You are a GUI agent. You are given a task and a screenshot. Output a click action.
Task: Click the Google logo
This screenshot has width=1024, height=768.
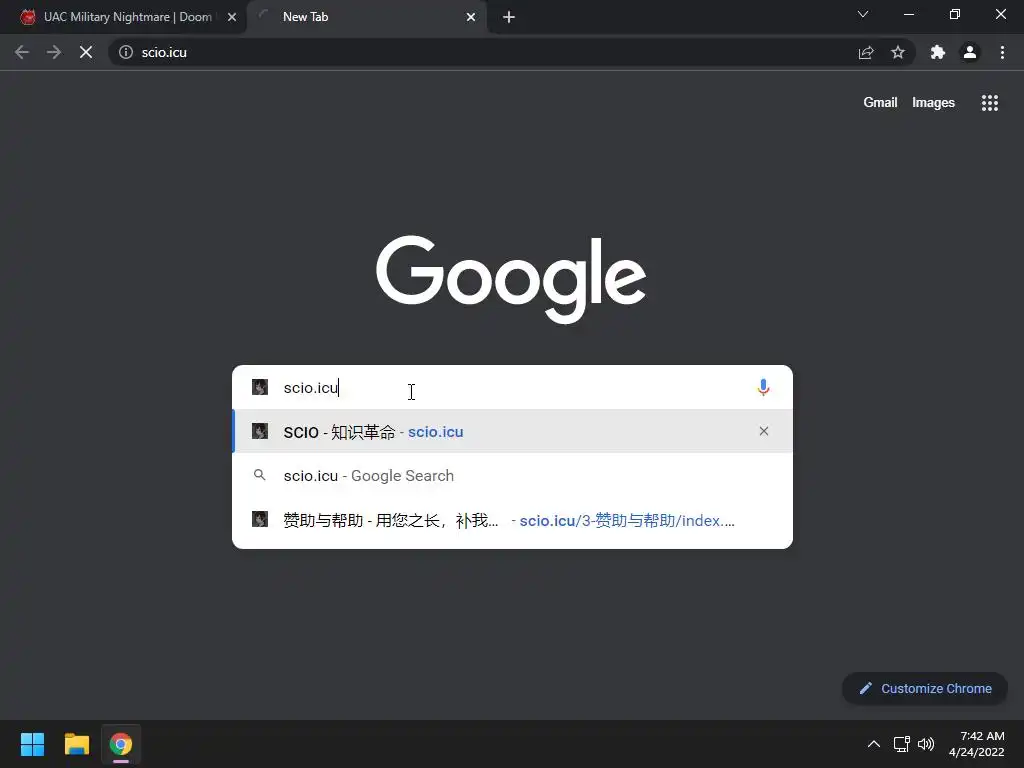pyautogui.click(x=511, y=278)
